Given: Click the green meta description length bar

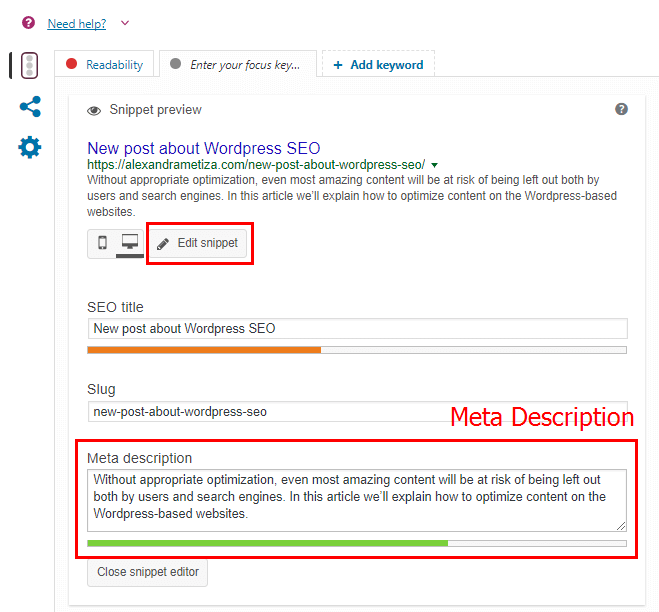Looking at the screenshot, I should pyautogui.click(x=268, y=543).
